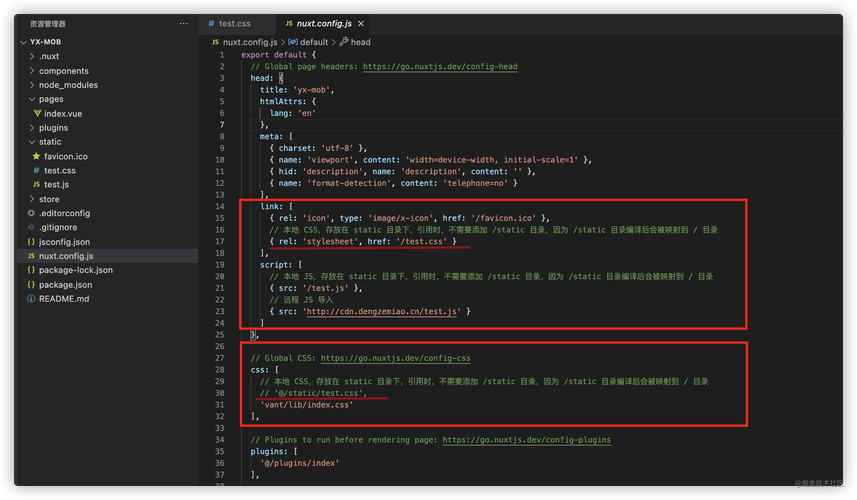
Task: Expand the plugins folder
Action: pyautogui.click(x=32, y=127)
